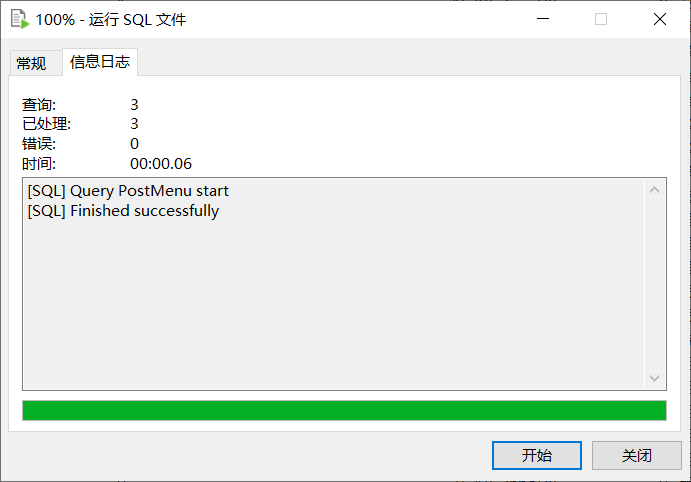Click the 关闭 button
Image resolution: width=691 pixels, height=482 pixels.
(x=637, y=455)
